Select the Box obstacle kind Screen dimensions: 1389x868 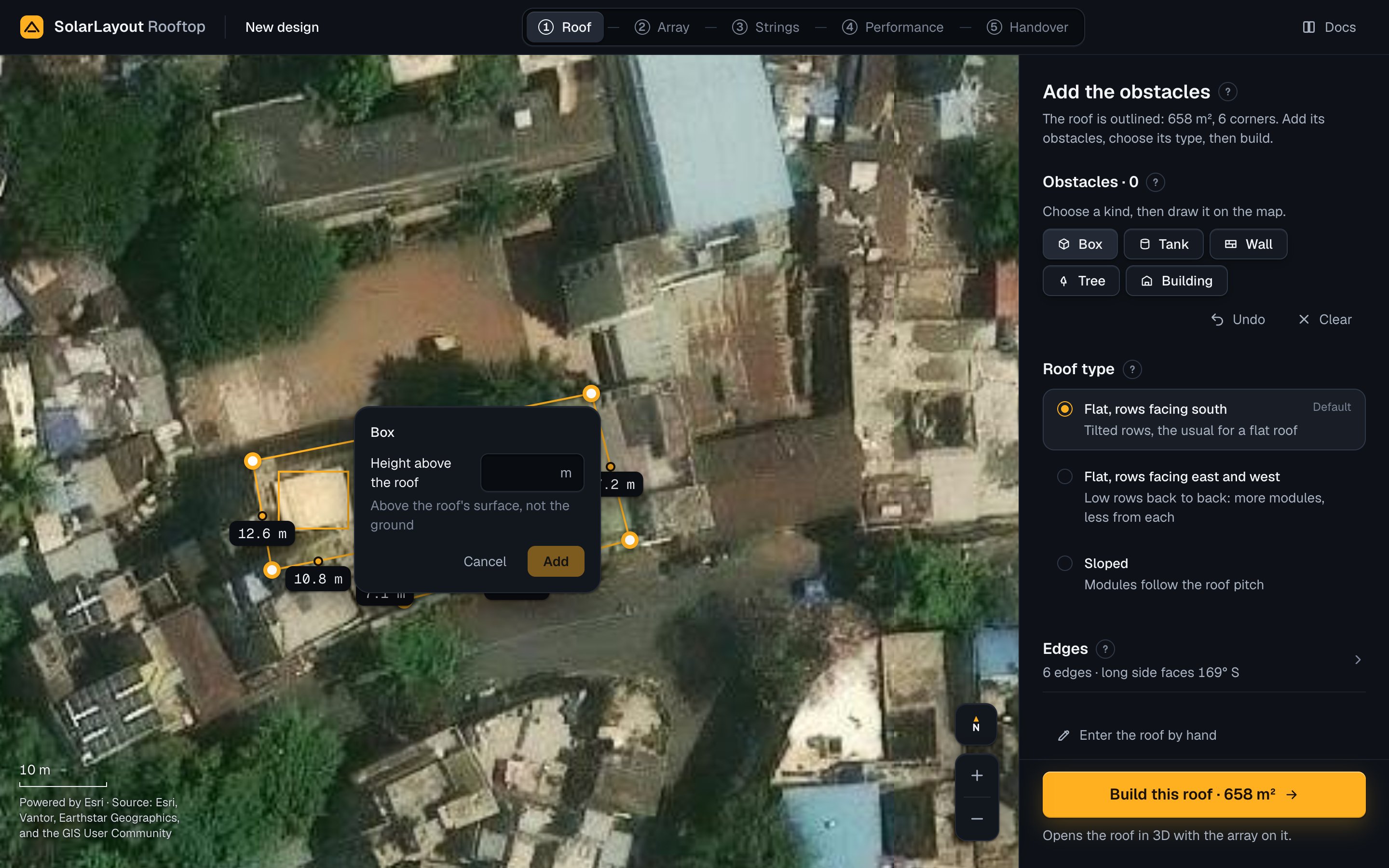tap(1080, 244)
